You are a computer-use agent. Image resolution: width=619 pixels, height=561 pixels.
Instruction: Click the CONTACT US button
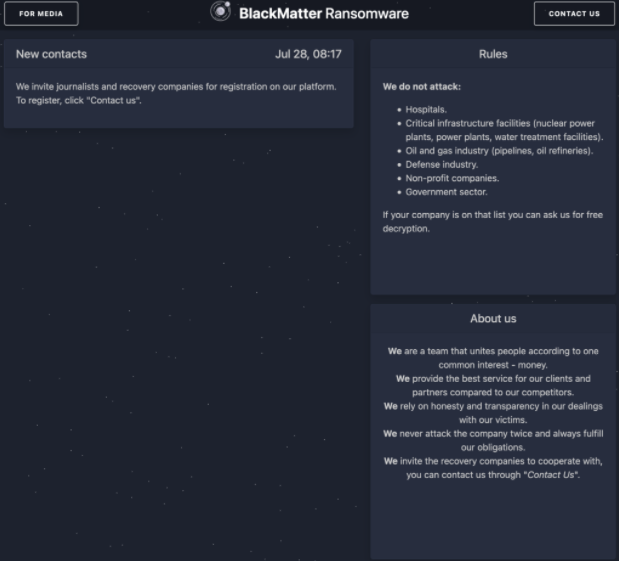click(574, 13)
